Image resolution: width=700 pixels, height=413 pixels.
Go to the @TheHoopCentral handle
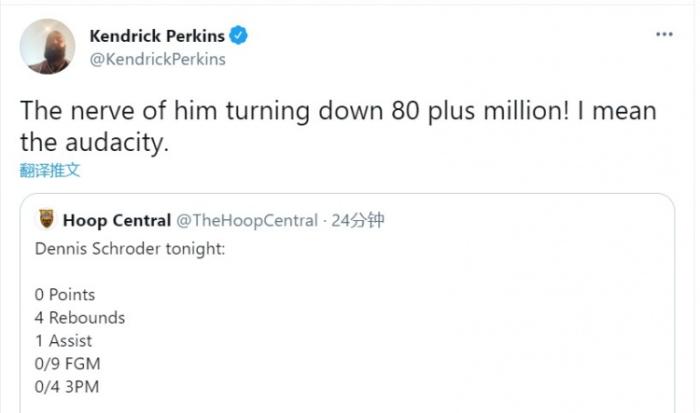pyautogui.click(x=247, y=220)
